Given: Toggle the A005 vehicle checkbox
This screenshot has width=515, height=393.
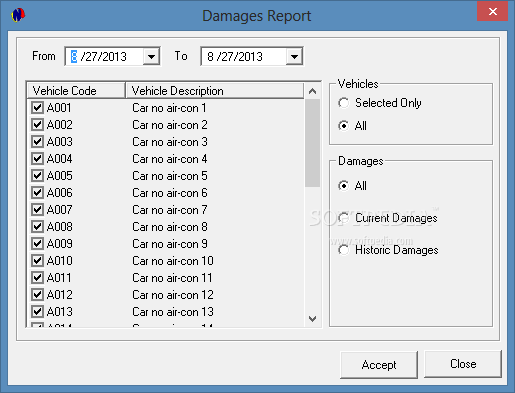Looking at the screenshot, I should pos(37,176).
